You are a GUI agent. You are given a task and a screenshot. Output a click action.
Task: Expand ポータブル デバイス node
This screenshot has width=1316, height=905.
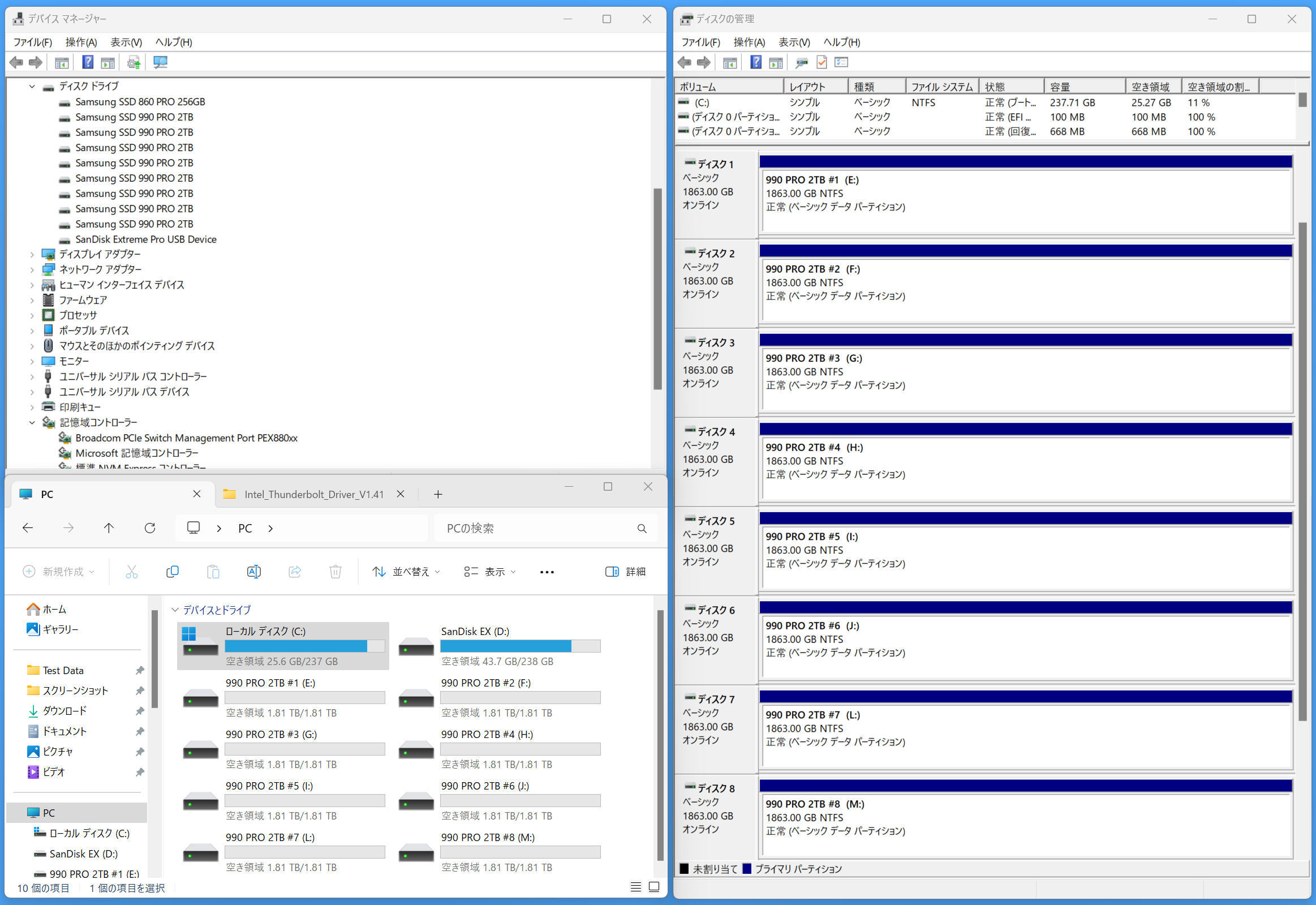coord(32,331)
